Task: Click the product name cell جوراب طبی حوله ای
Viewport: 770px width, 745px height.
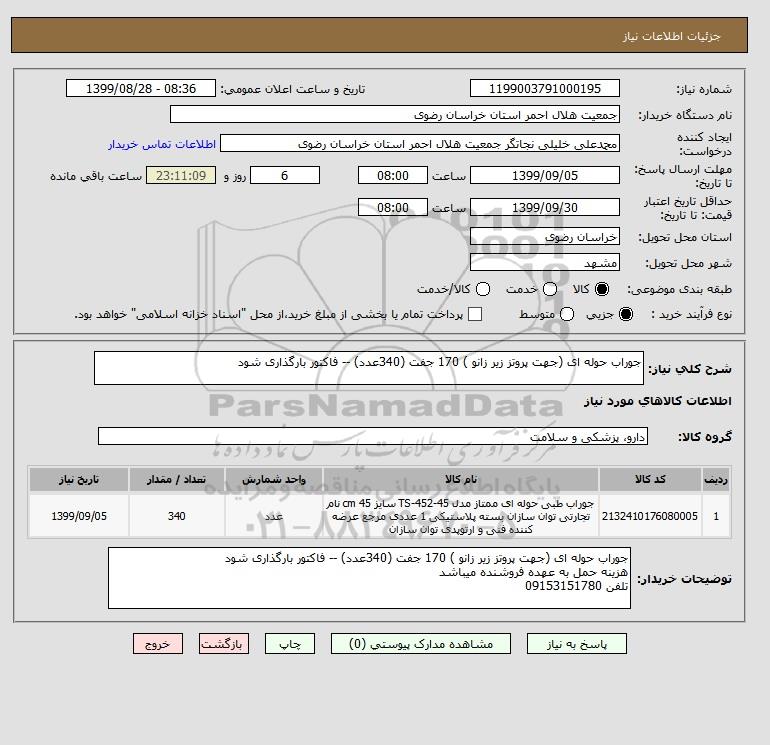Action: pyautogui.click(x=461, y=516)
